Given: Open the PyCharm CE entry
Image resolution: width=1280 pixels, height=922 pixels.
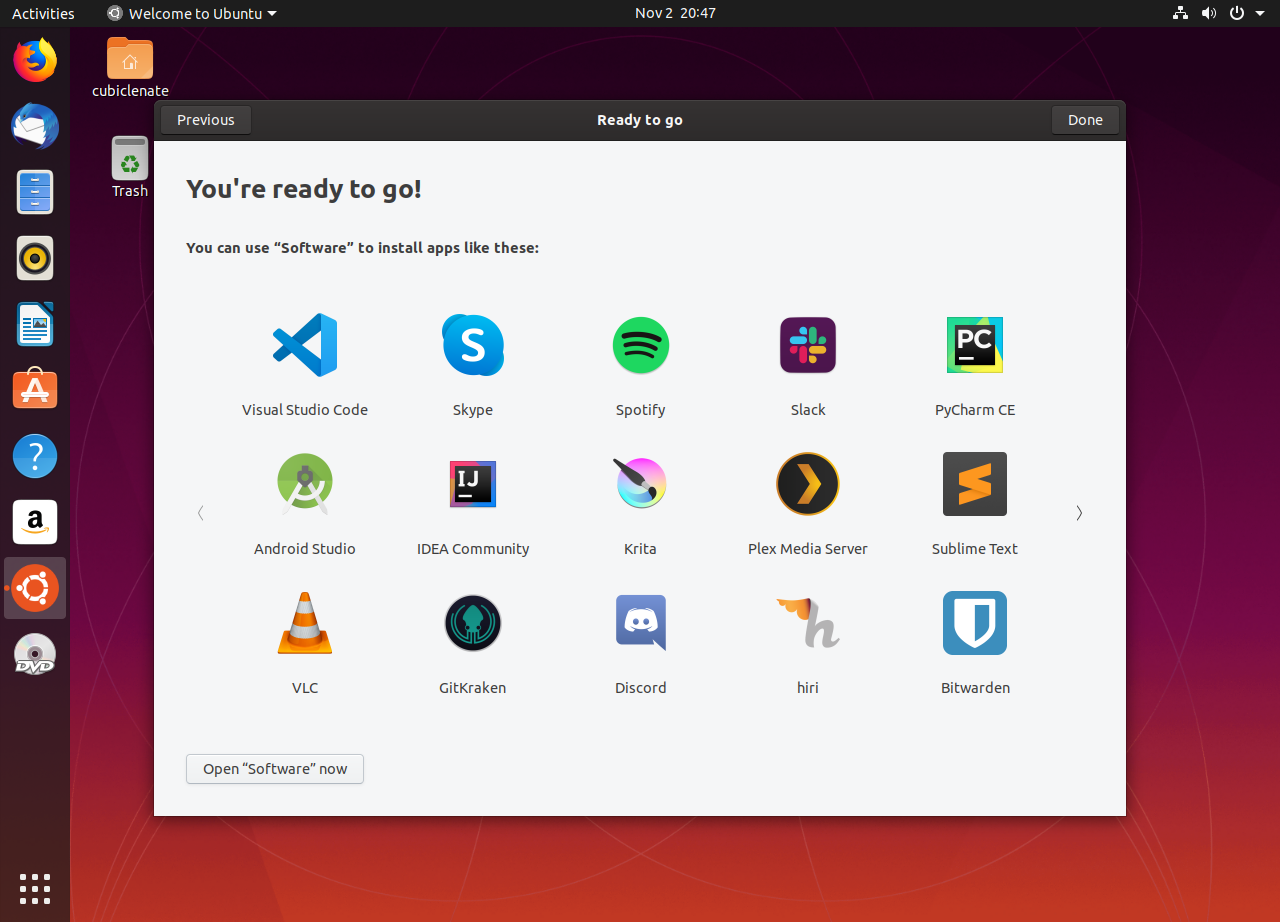Looking at the screenshot, I should click(974, 345).
